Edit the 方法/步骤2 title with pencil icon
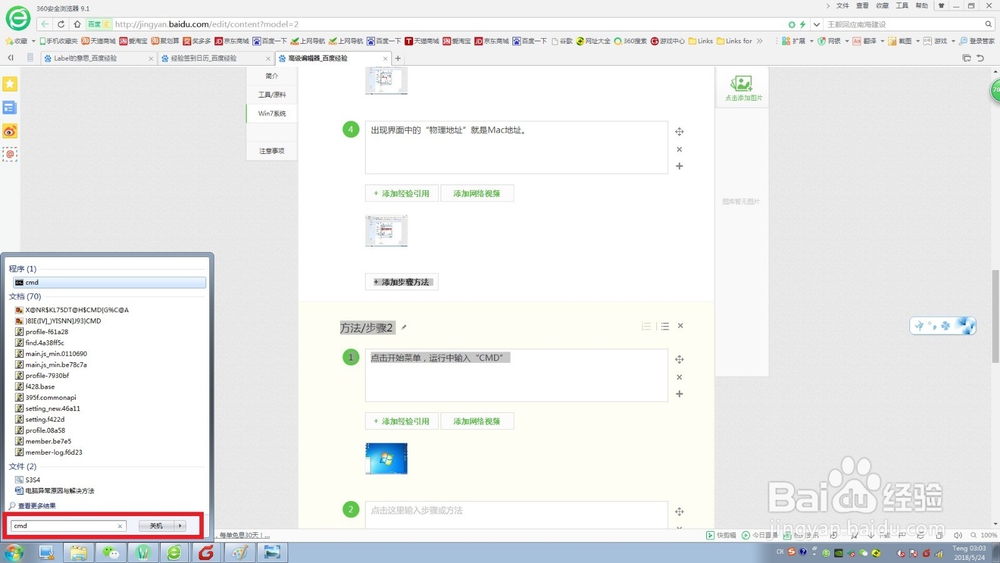Screen dimensions: 1000x563 [404, 327]
